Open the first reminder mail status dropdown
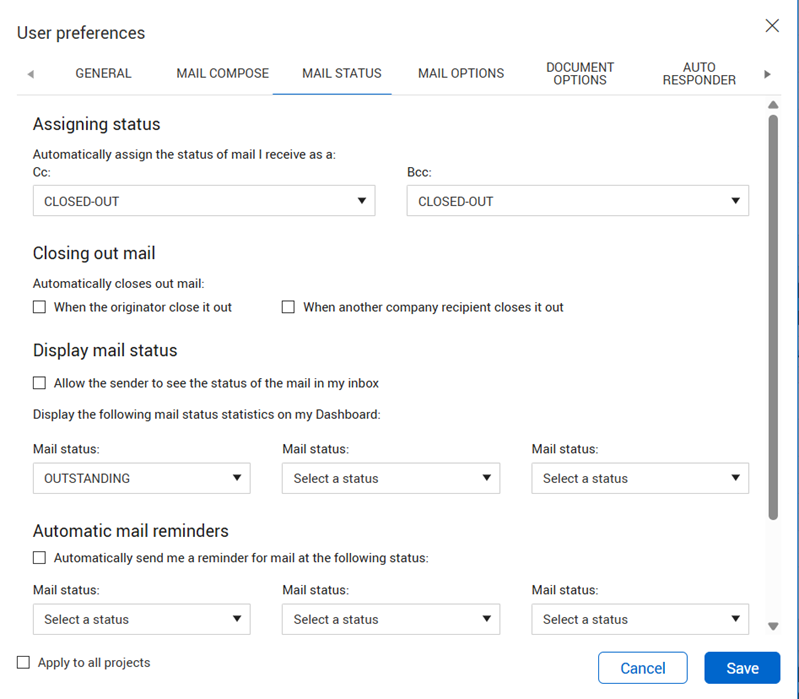Image resolution: width=799 pixels, height=699 pixels. pos(141,619)
